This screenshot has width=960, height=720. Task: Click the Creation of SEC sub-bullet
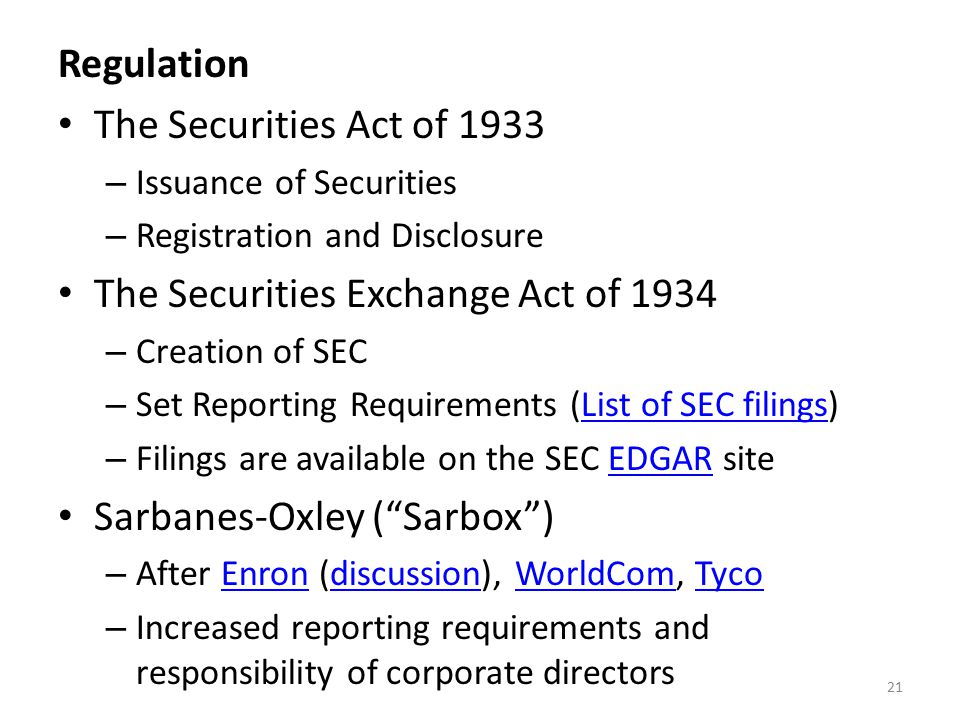(251, 352)
